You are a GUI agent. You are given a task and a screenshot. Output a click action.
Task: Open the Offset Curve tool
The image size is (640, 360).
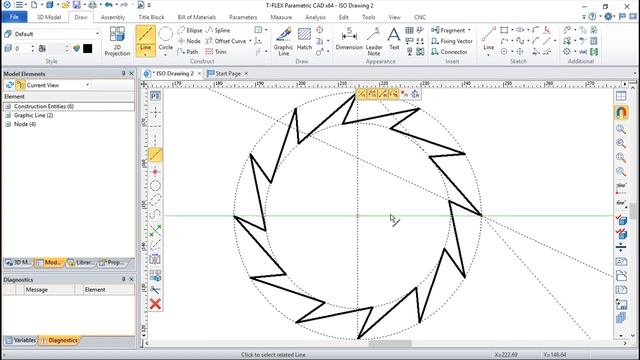point(226,41)
